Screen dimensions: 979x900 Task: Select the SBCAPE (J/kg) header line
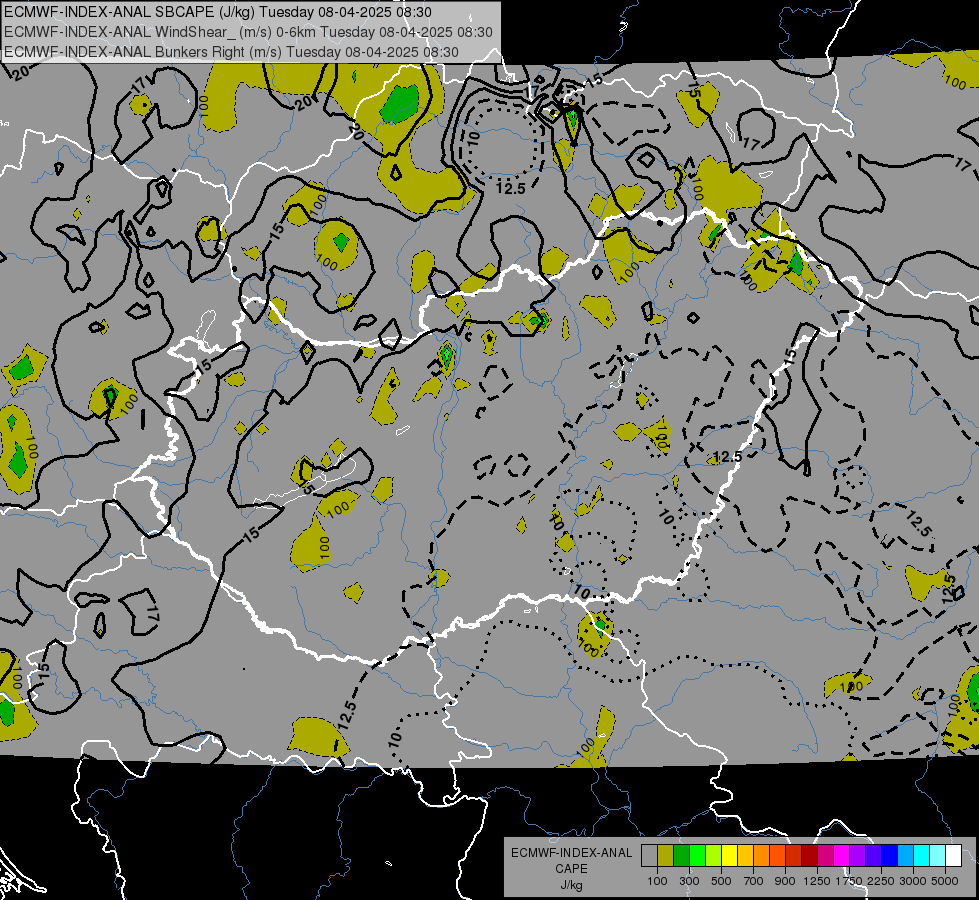click(x=217, y=12)
